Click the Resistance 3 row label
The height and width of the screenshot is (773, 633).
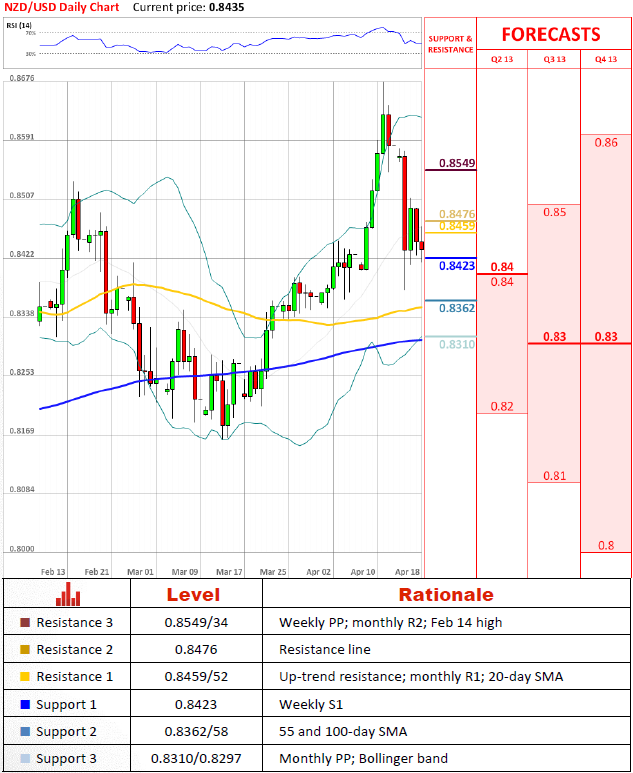pyautogui.click(x=74, y=623)
